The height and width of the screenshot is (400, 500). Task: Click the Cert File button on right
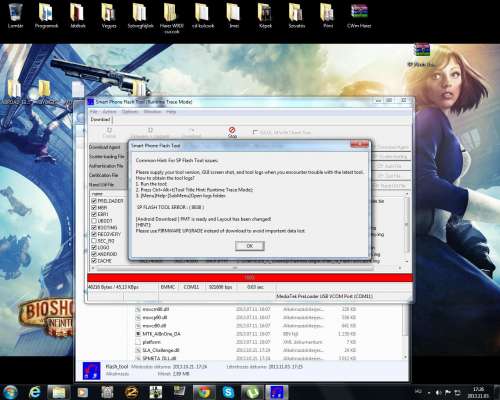391,176
